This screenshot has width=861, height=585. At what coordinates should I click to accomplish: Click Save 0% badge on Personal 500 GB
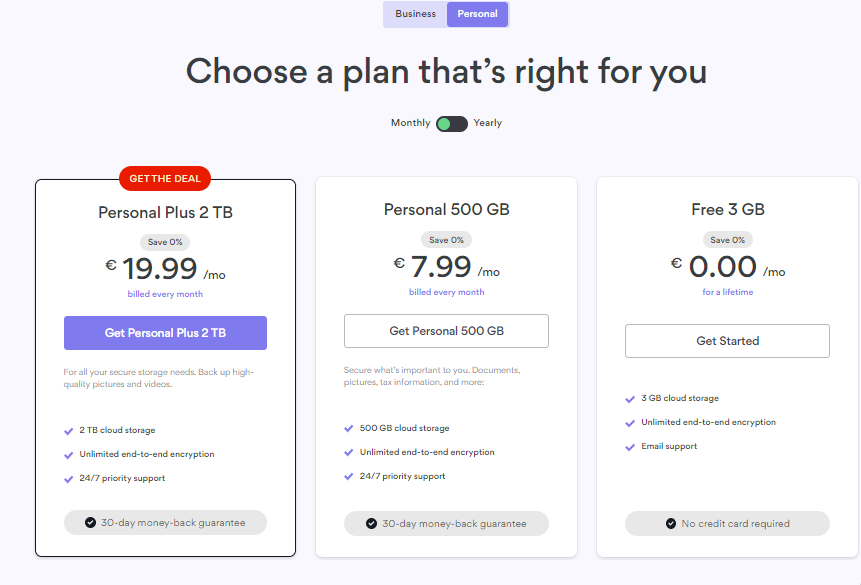pyautogui.click(x=446, y=240)
